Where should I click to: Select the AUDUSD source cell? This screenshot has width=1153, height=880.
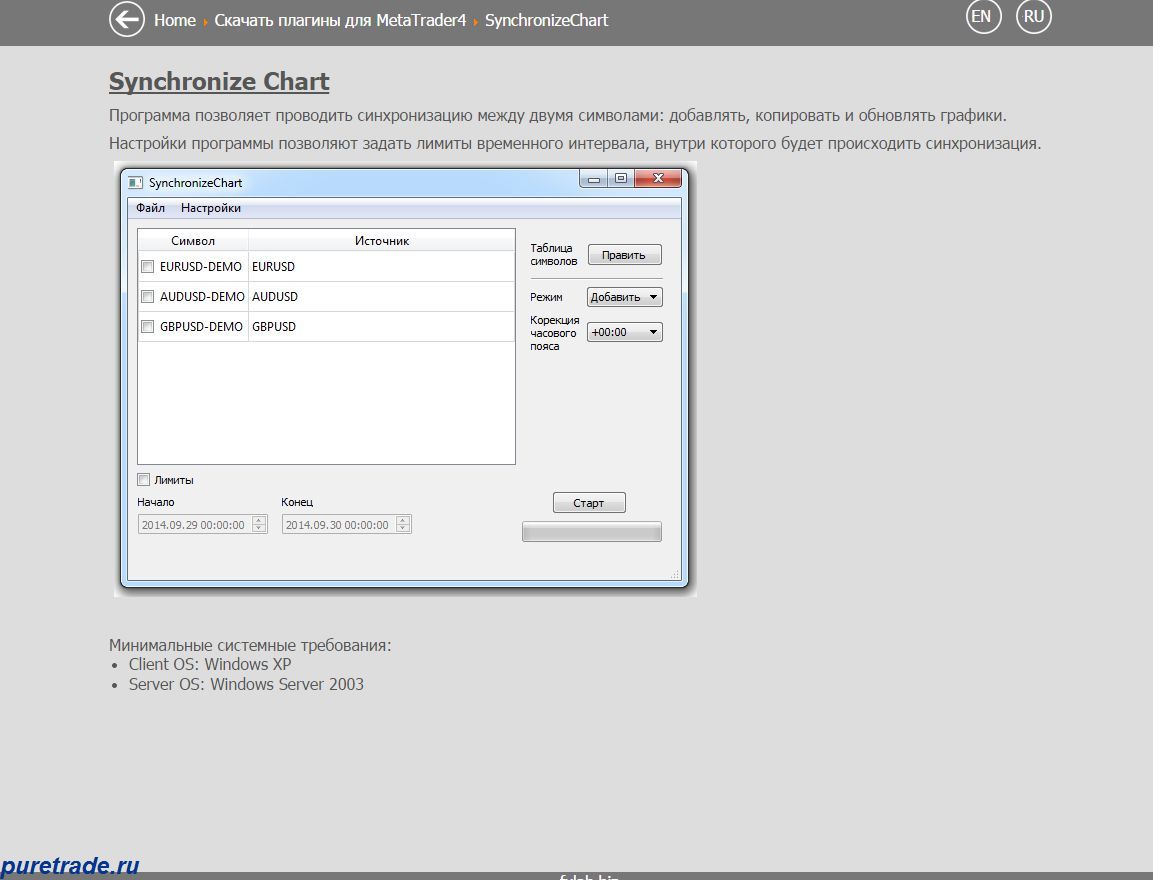(382, 297)
